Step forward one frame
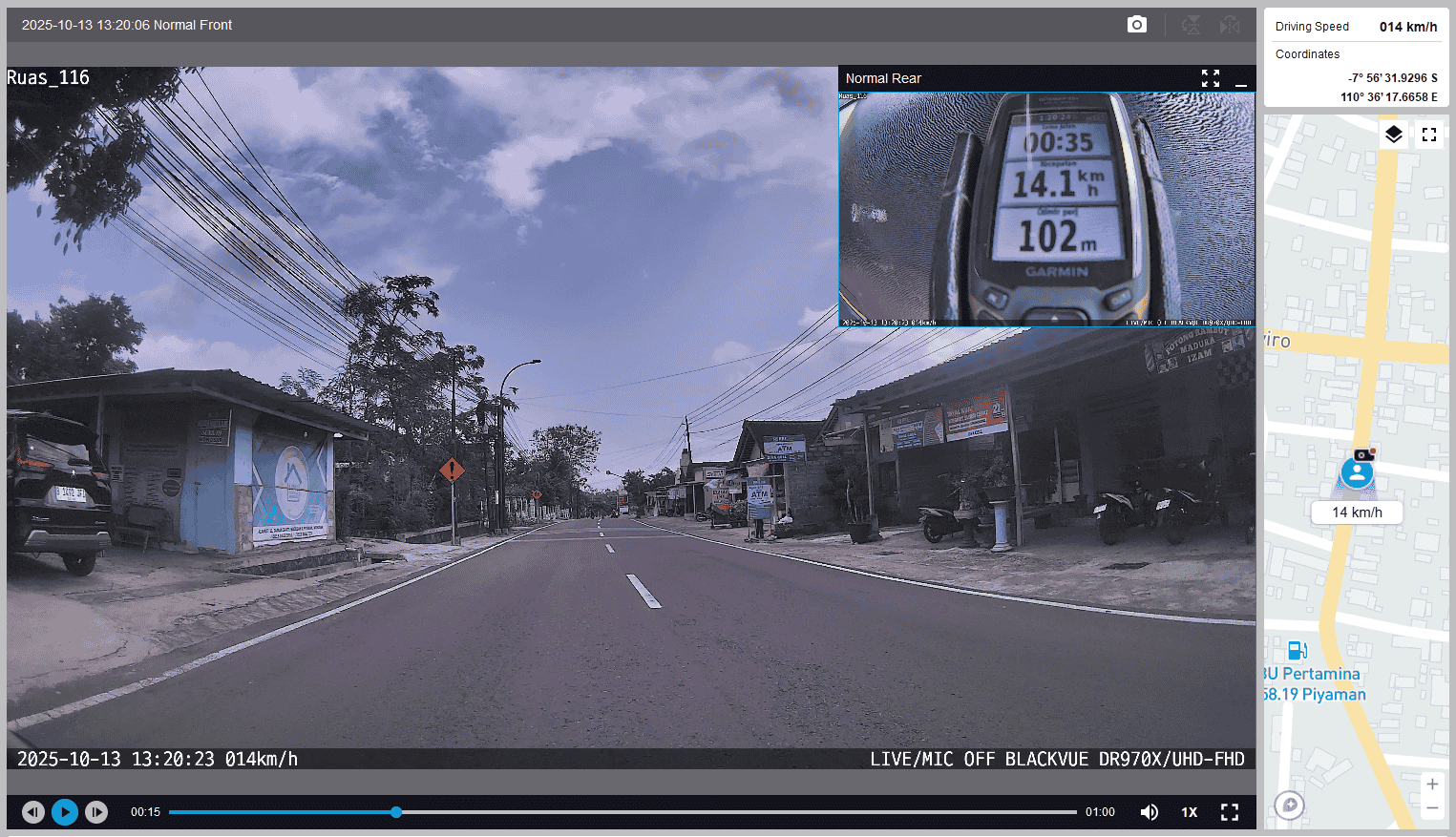Screen dimensions: 1456x837 click(96, 812)
